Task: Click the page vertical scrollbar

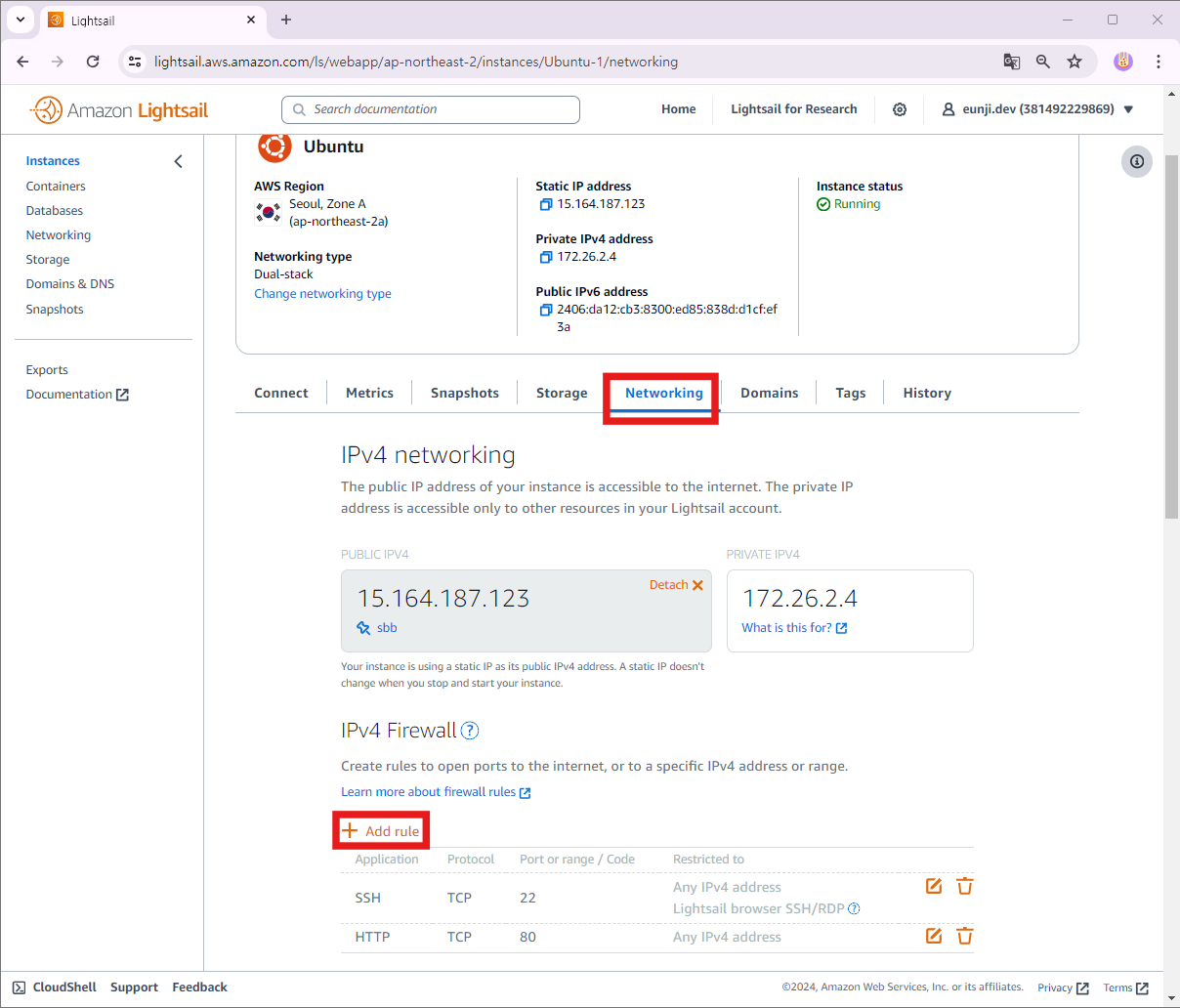Action: (x=1172, y=336)
